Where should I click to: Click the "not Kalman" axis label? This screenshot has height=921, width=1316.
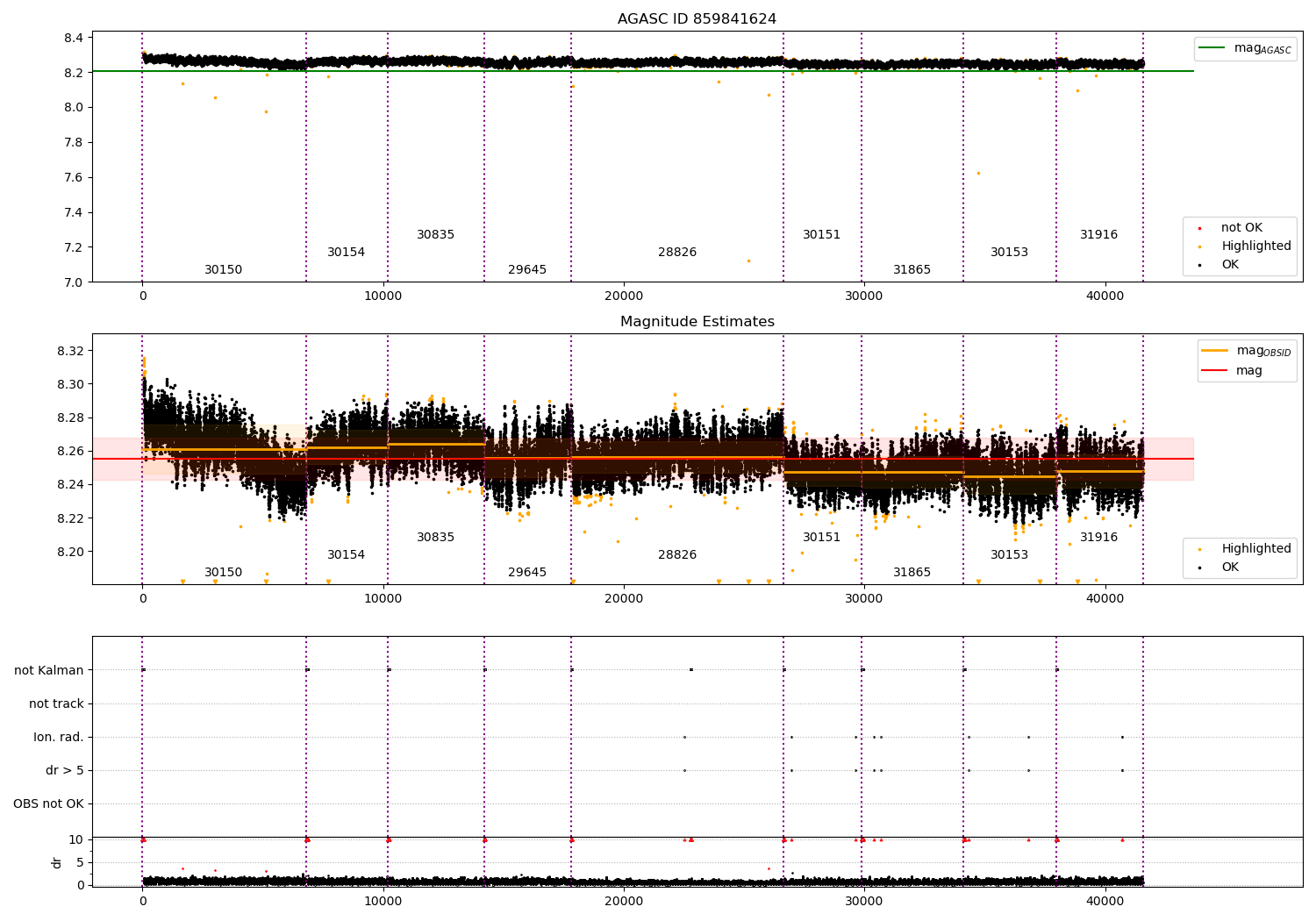[49, 670]
